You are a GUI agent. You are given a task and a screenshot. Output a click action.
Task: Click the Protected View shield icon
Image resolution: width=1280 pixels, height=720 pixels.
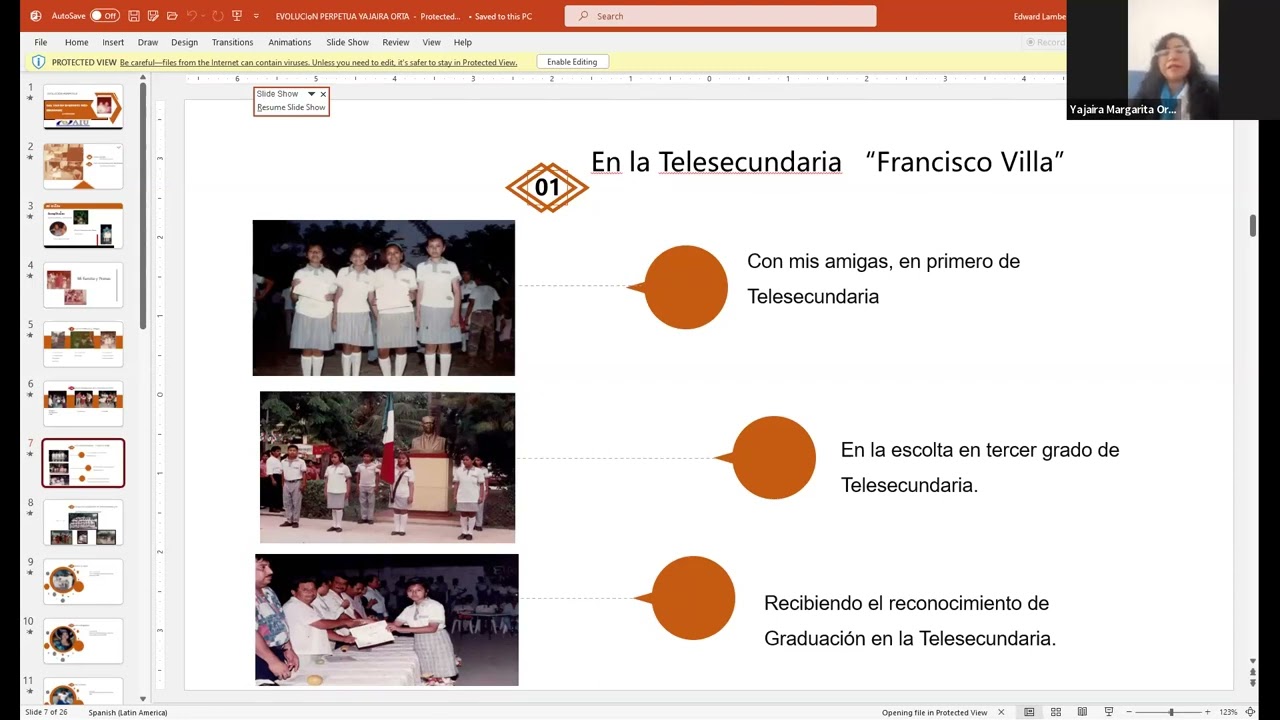point(39,62)
